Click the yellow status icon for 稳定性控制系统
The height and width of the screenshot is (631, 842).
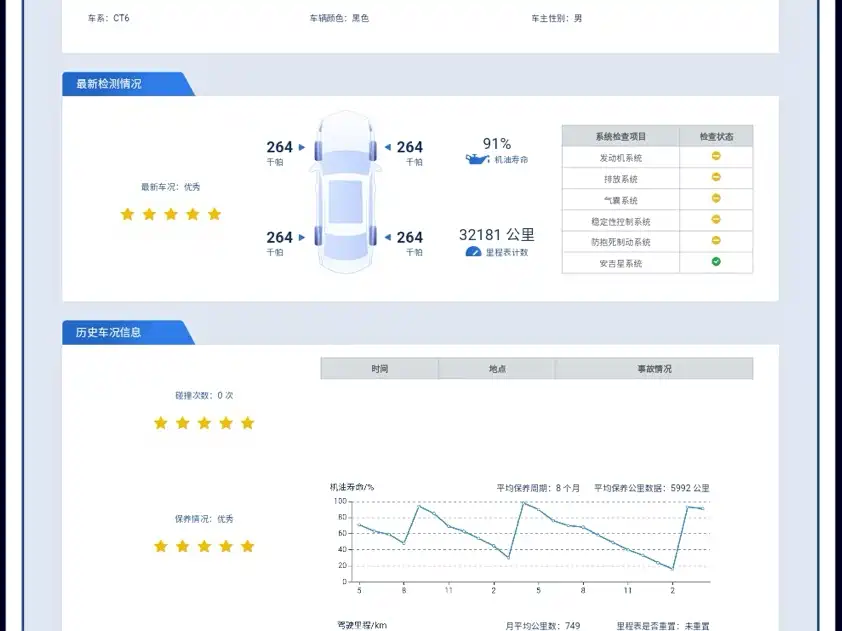tap(716, 220)
